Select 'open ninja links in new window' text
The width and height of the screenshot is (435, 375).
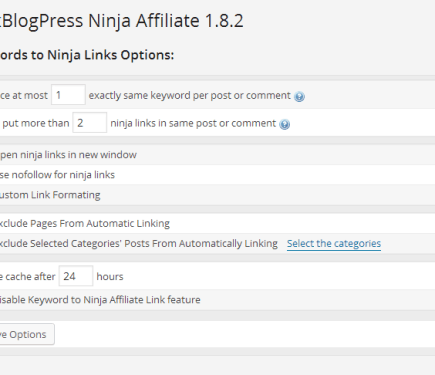[x=68, y=155]
